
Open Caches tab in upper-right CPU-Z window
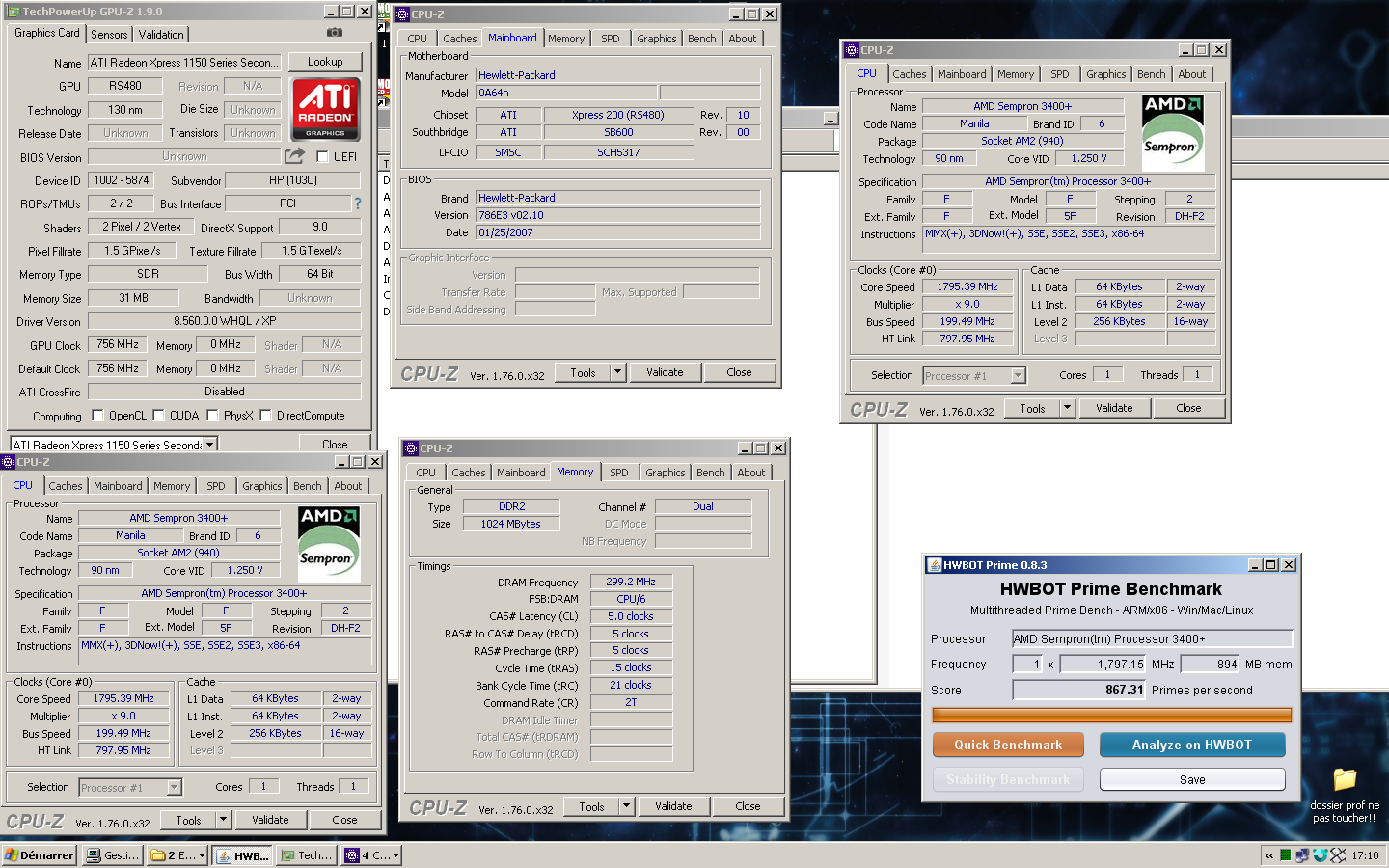point(910,74)
